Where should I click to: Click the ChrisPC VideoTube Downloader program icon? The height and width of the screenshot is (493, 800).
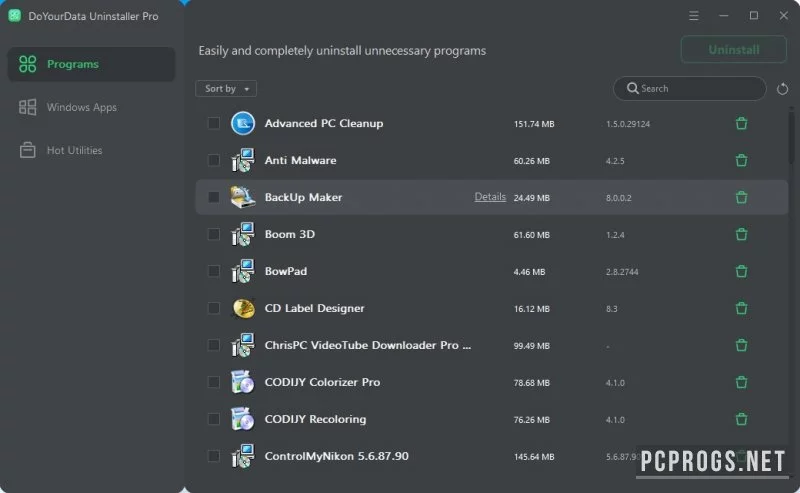click(x=243, y=345)
